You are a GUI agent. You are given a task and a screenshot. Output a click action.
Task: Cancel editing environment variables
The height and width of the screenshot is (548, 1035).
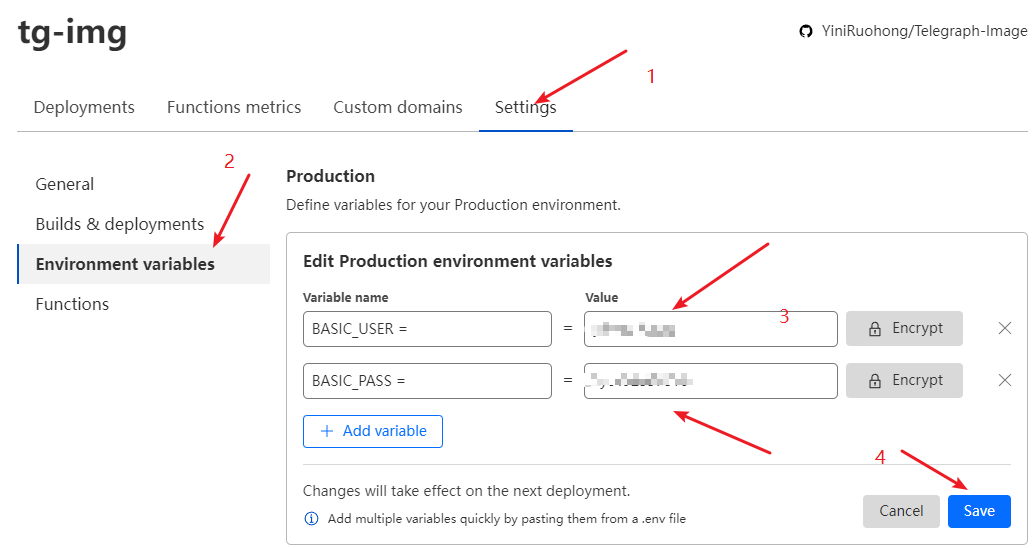(901, 511)
